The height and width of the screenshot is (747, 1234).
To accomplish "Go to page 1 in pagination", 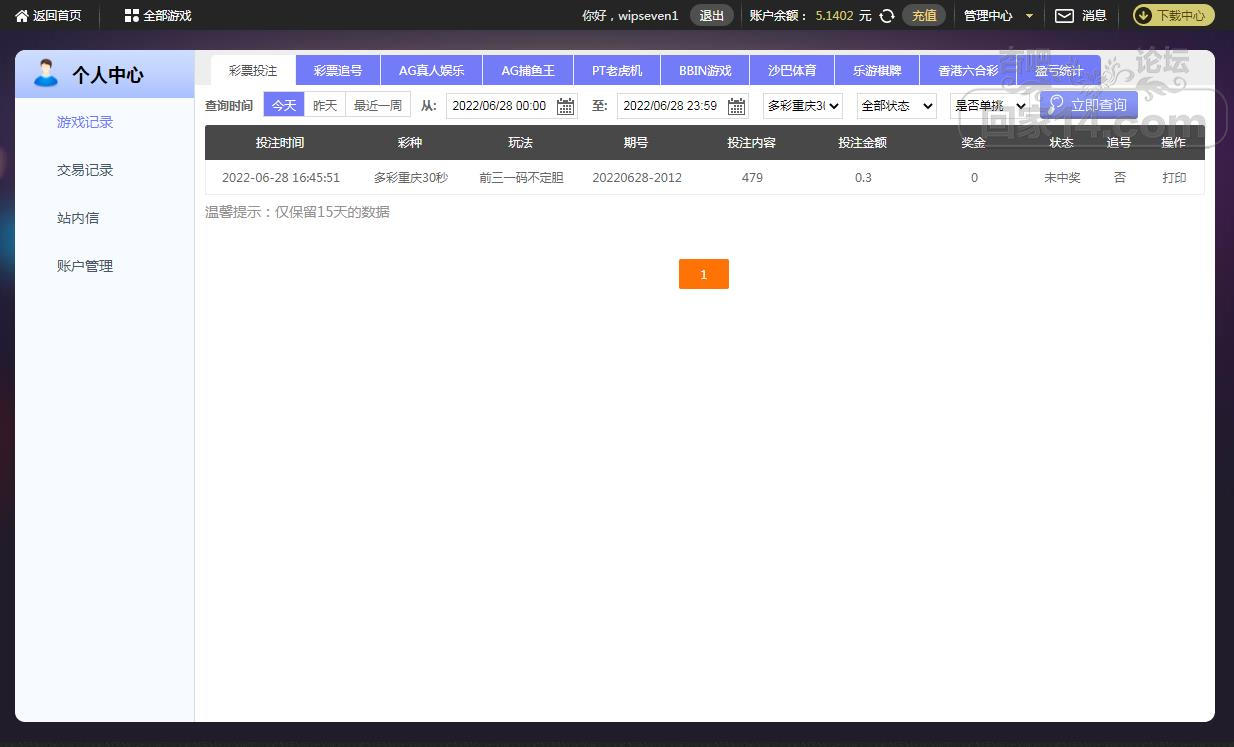I will (x=704, y=274).
